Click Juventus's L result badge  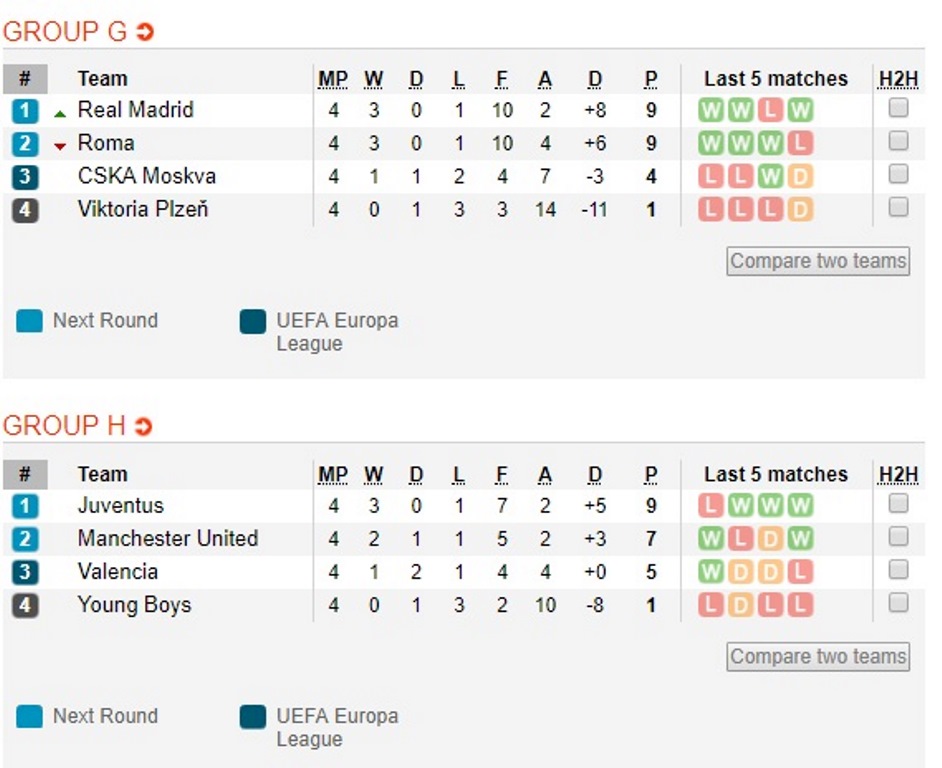[711, 505]
